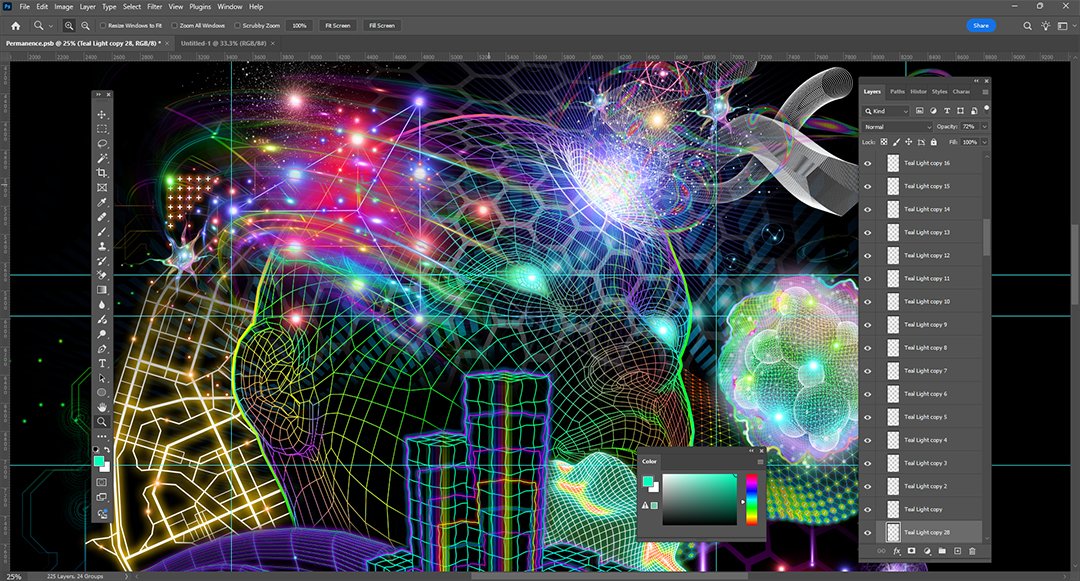This screenshot has height=581, width=1080.
Task: Add a layer style with fx button
Action: [897, 551]
